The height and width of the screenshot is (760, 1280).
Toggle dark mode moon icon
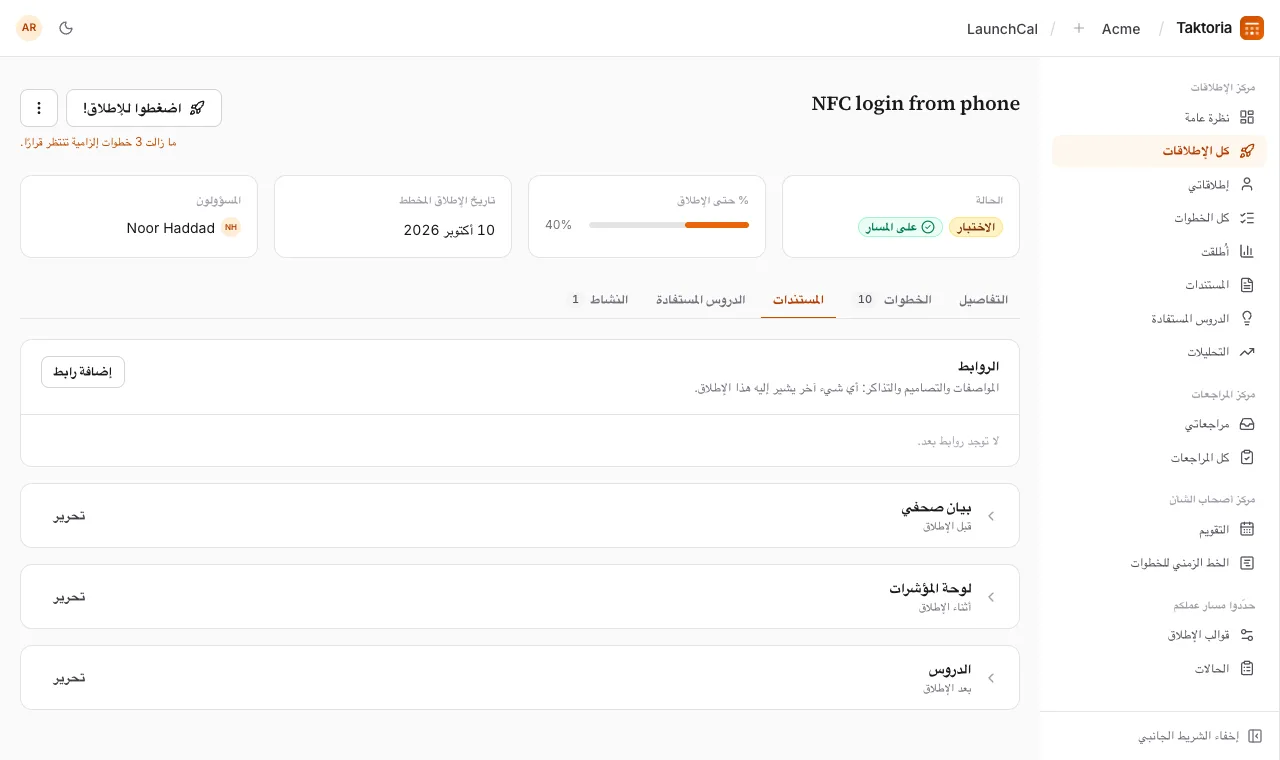tap(67, 28)
